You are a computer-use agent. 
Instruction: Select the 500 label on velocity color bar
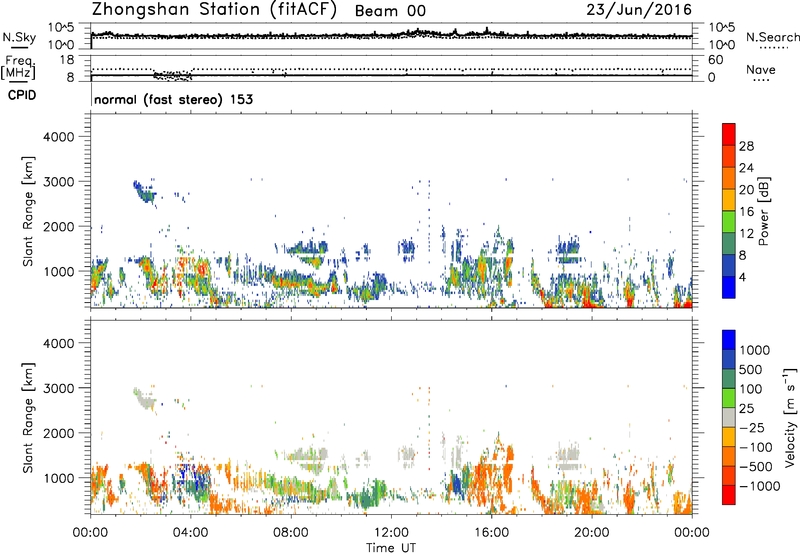[x=751, y=370]
